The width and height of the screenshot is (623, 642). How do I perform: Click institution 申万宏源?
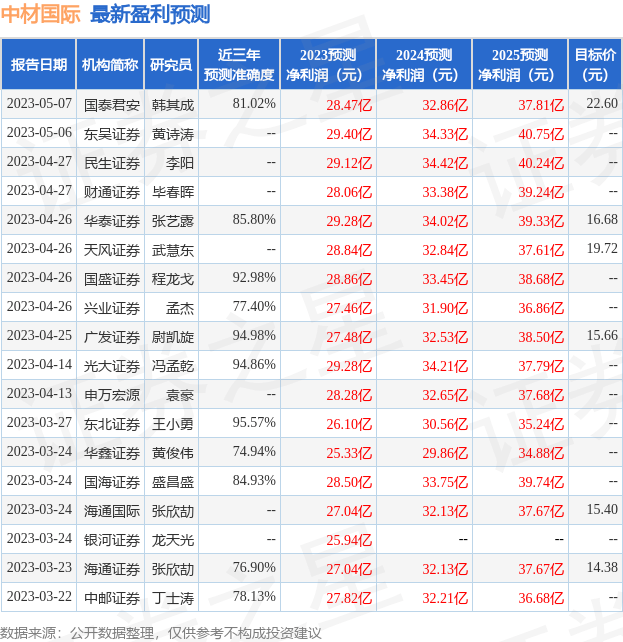tap(112, 396)
